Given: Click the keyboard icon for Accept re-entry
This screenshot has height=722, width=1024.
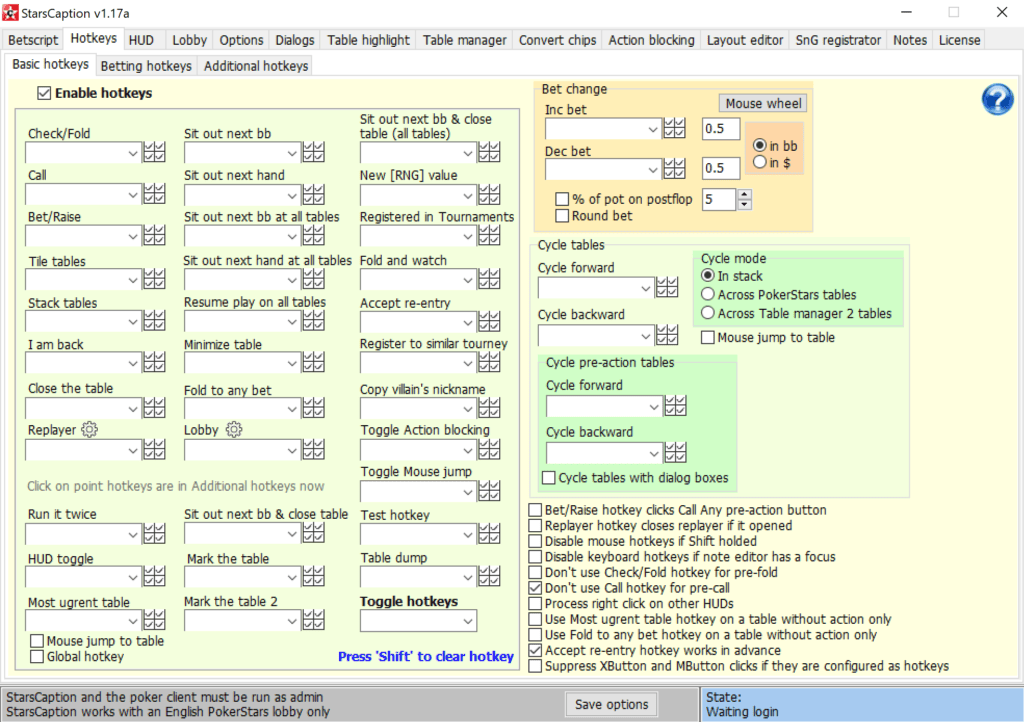Looking at the screenshot, I should (x=489, y=321).
